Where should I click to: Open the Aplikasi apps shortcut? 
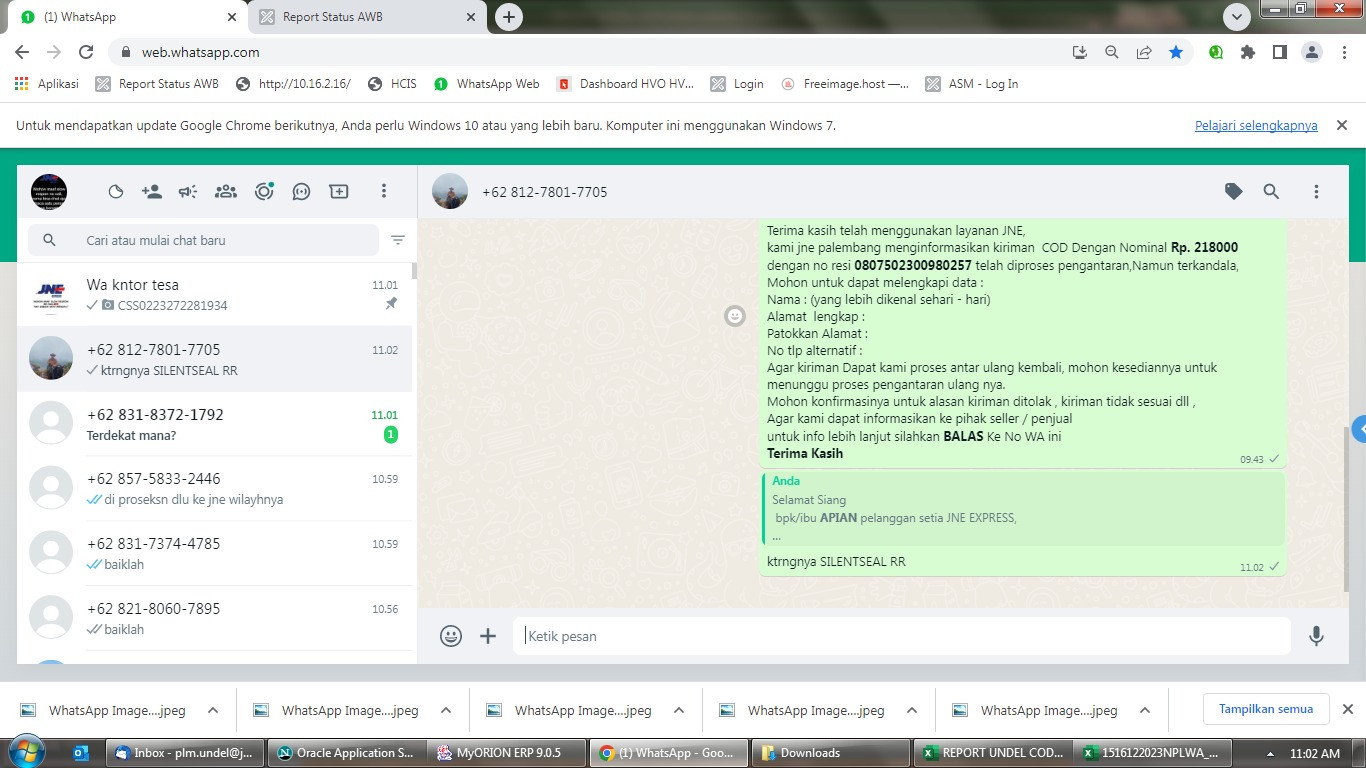tap(47, 84)
